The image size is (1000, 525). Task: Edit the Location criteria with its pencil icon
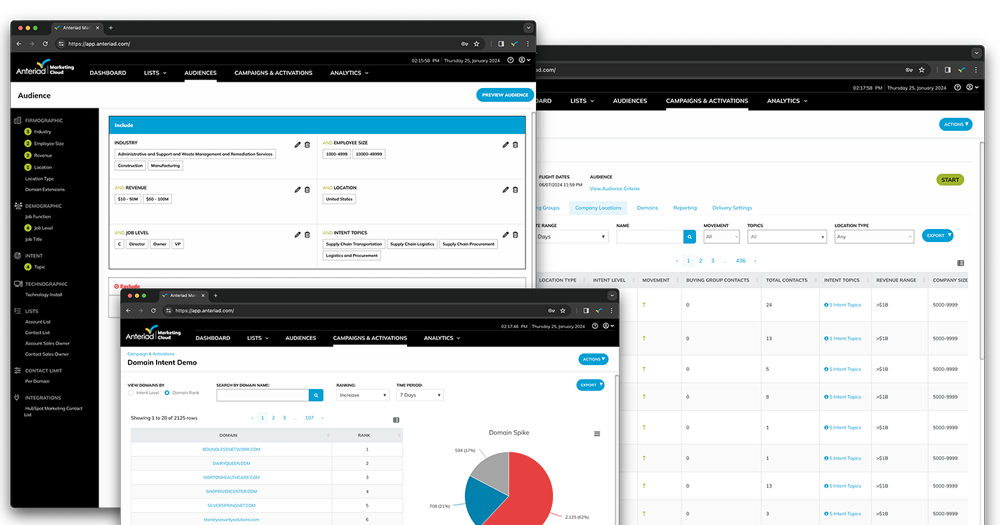[505, 189]
